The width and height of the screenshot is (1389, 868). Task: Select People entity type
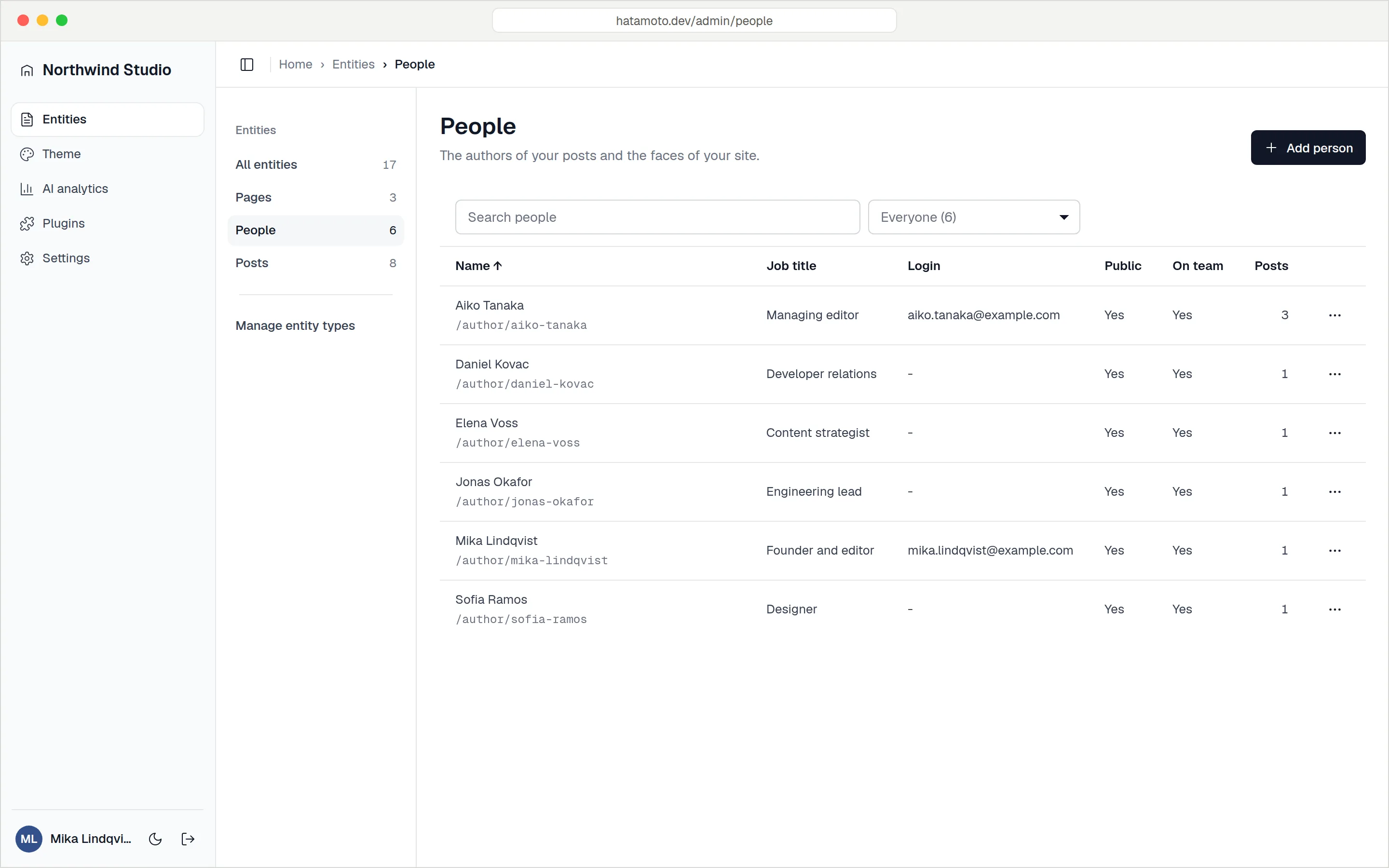(316, 230)
